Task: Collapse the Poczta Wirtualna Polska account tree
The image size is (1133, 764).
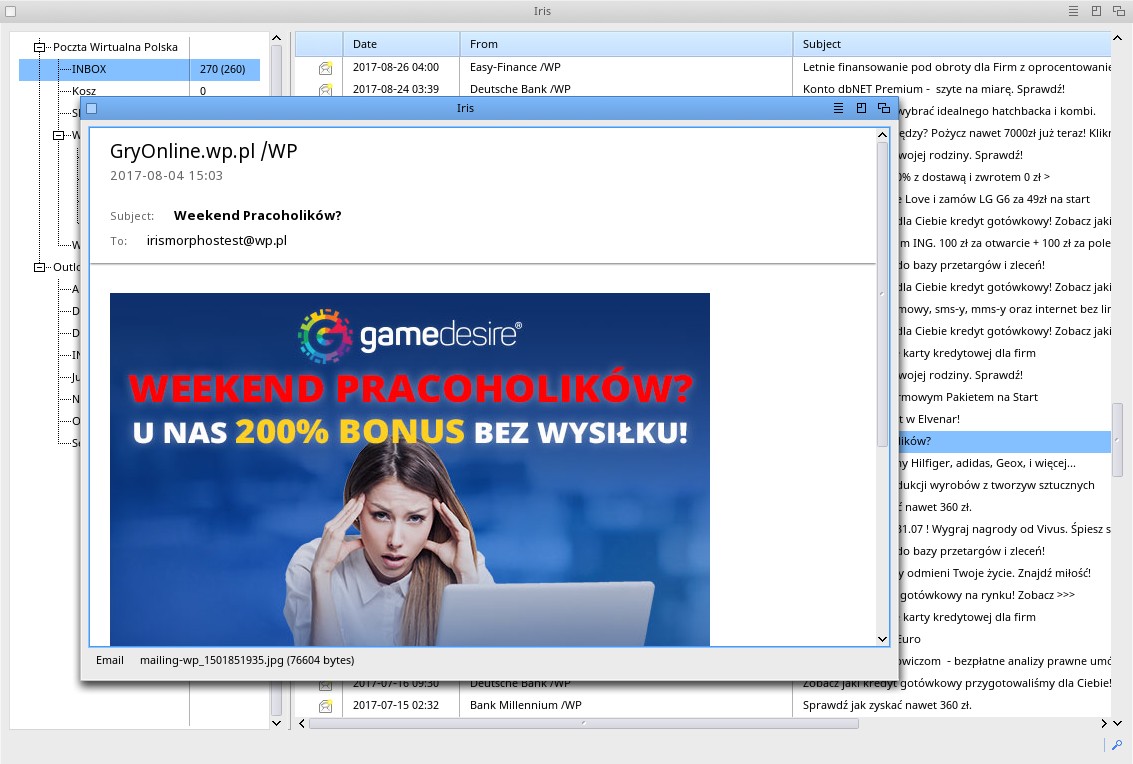Action: pyautogui.click(x=40, y=47)
